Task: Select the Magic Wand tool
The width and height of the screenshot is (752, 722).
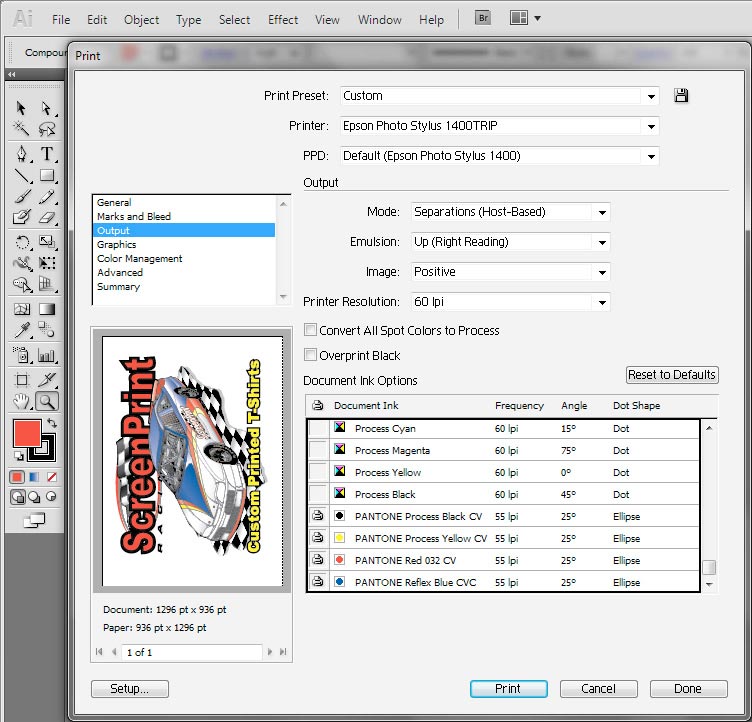Action: (x=21, y=129)
